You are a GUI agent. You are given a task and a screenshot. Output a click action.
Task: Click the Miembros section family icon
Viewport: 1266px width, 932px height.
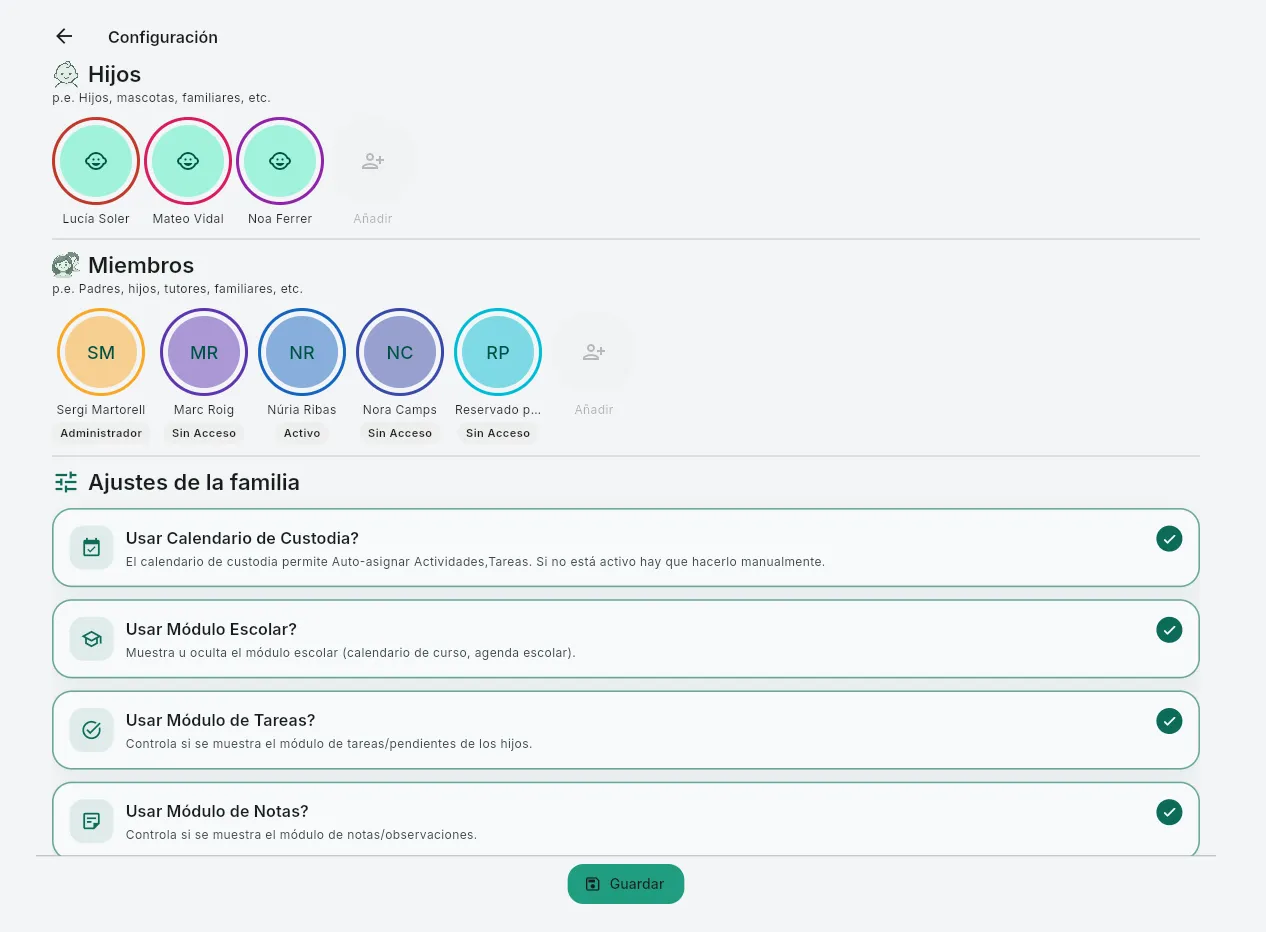point(66,265)
